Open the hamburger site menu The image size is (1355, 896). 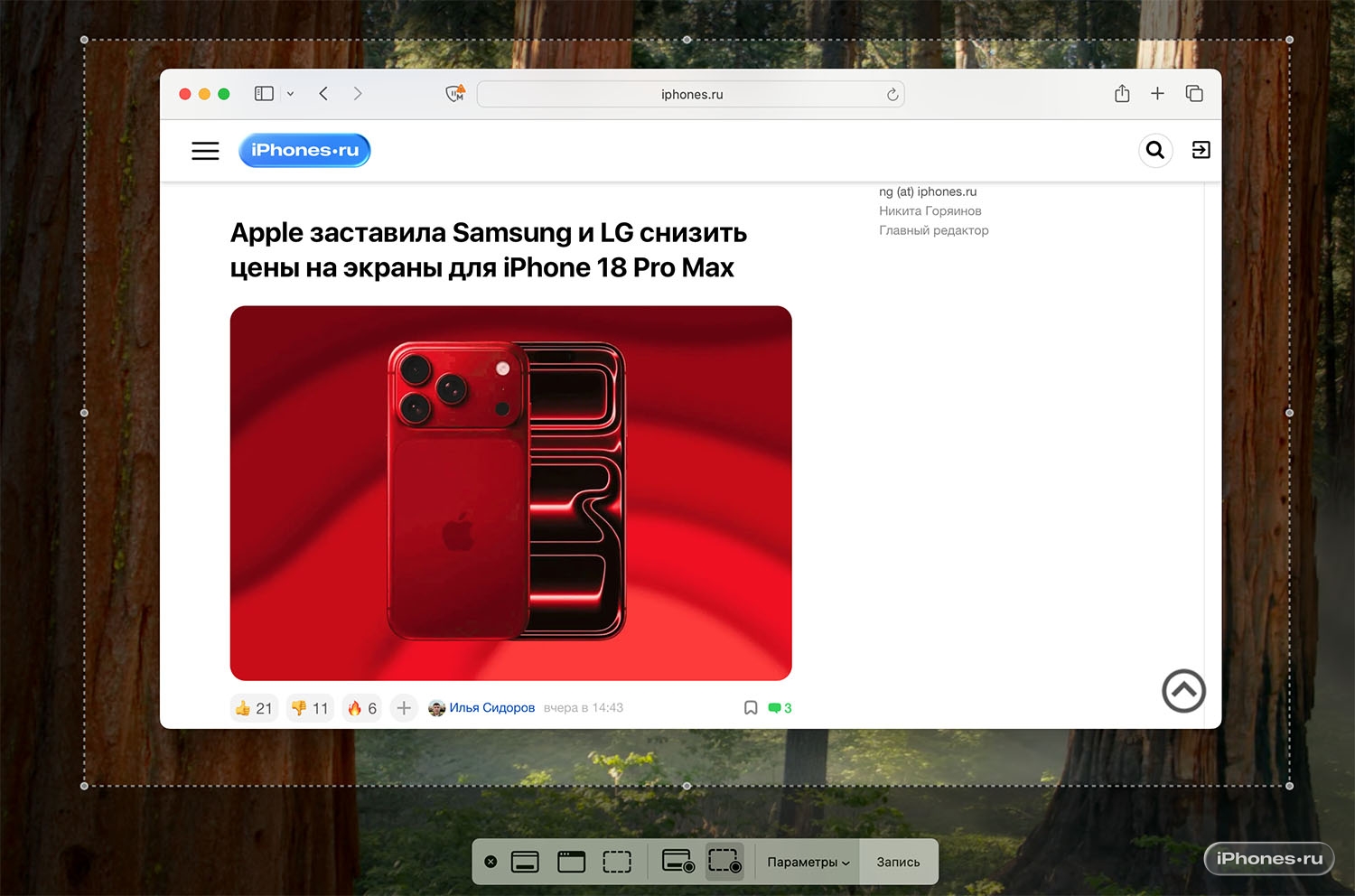pos(205,151)
